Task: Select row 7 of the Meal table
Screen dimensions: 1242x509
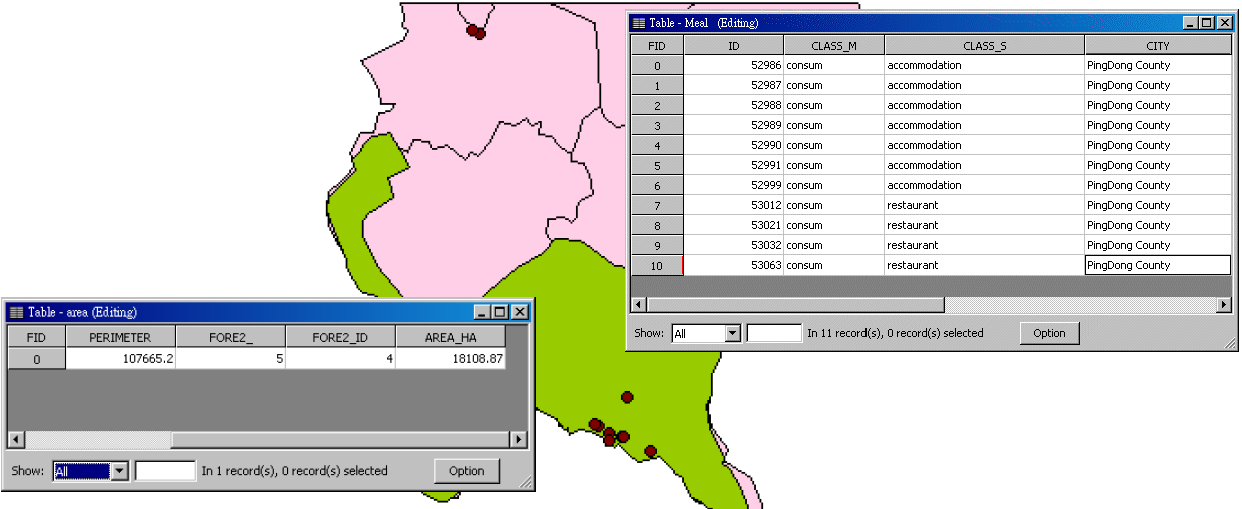Action: pyautogui.click(x=657, y=206)
